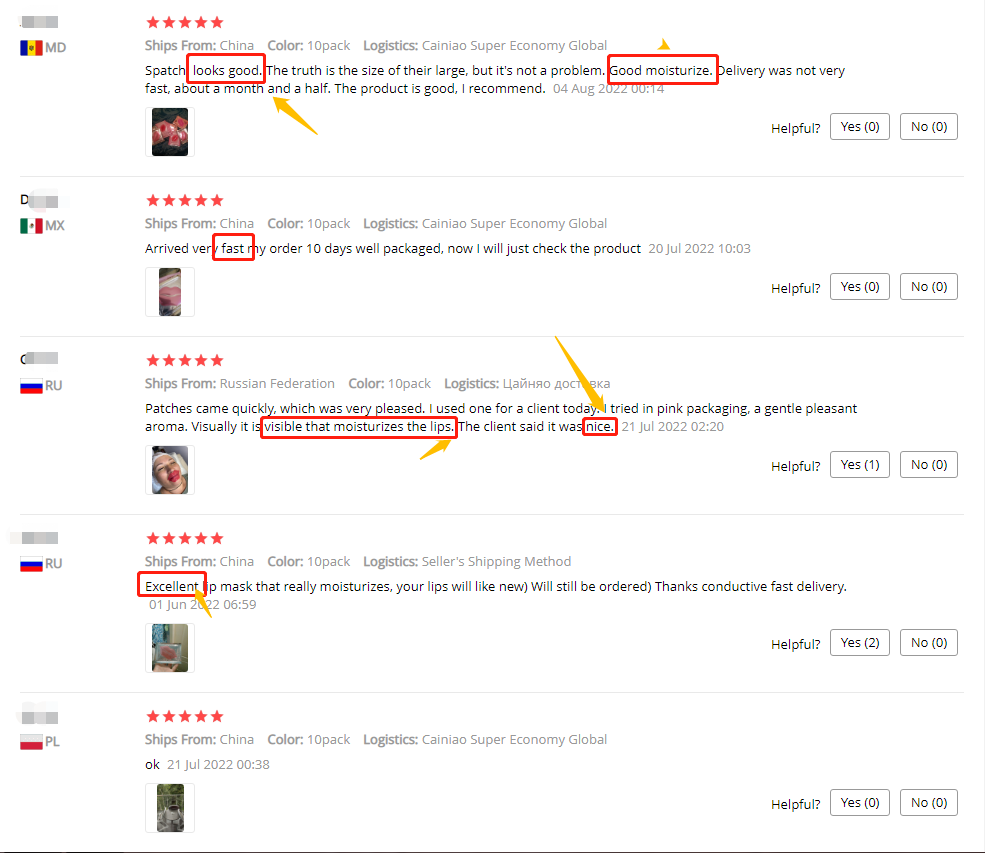Open the pink lip mask package thumbnail

(x=170, y=292)
